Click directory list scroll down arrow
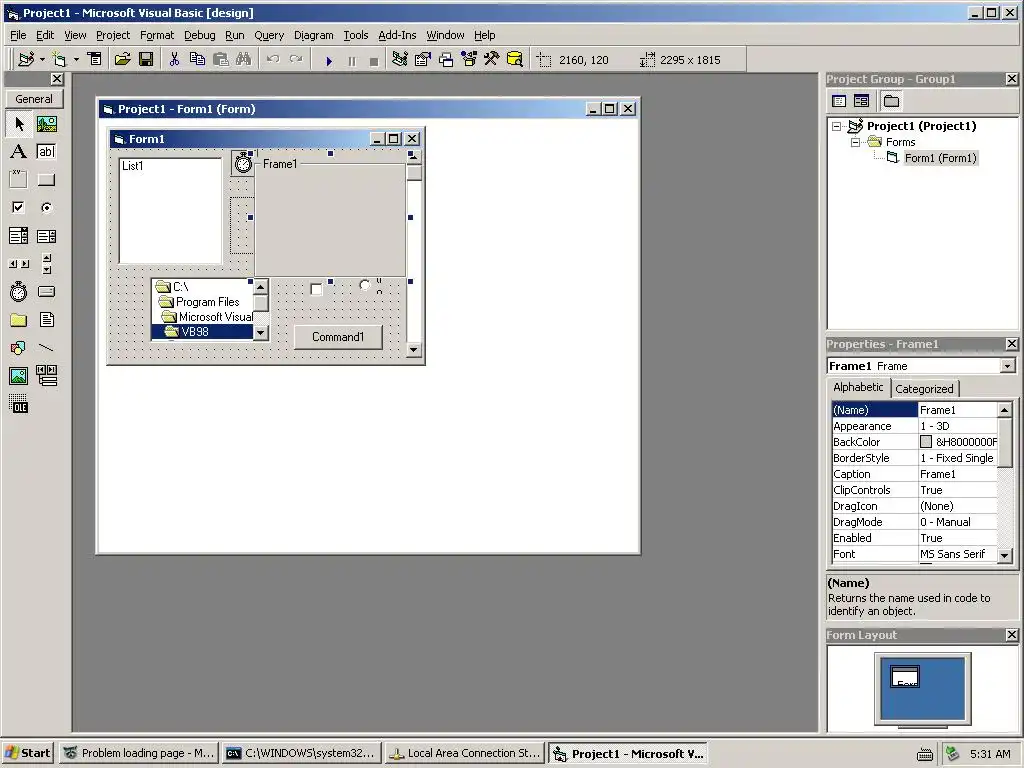Image resolution: width=1024 pixels, height=768 pixels. click(x=261, y=332)
